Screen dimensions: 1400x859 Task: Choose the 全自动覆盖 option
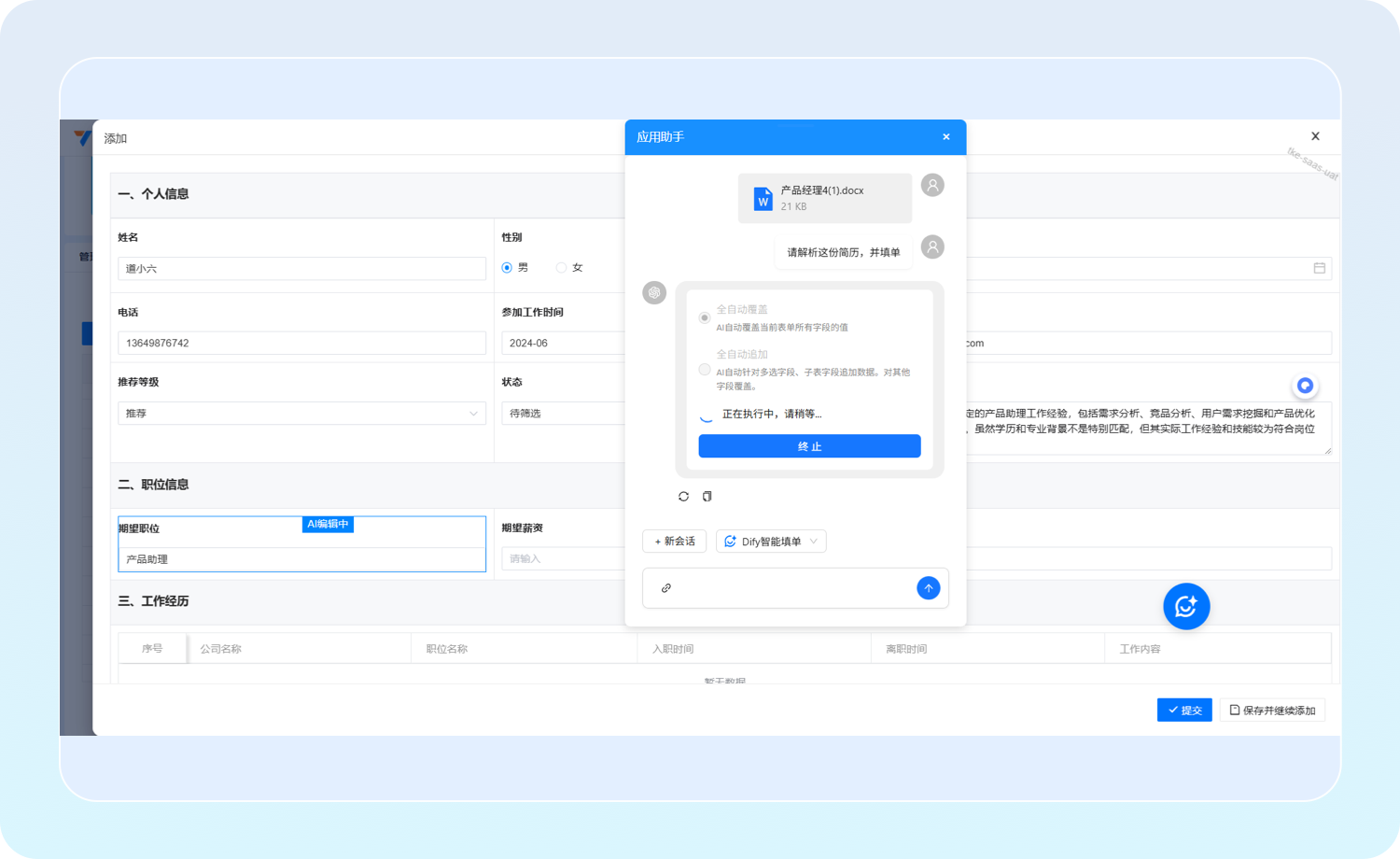click(705, 317)
